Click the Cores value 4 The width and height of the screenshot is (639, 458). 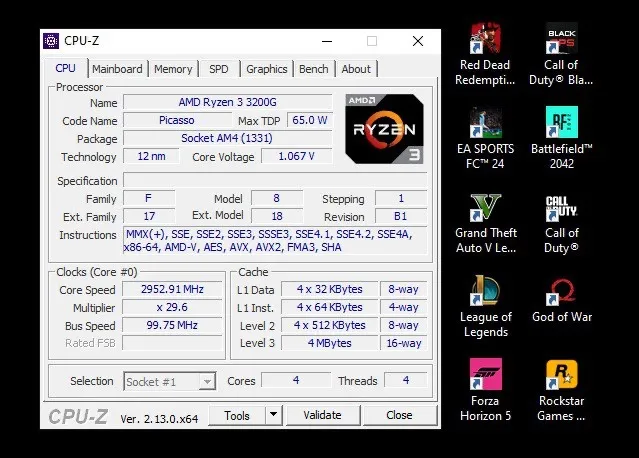(296, 380)
